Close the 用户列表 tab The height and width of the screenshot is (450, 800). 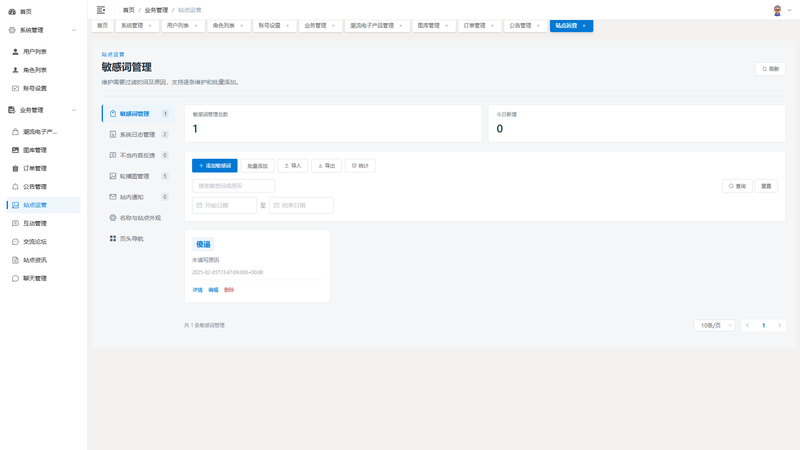click(x=196, y=26)
